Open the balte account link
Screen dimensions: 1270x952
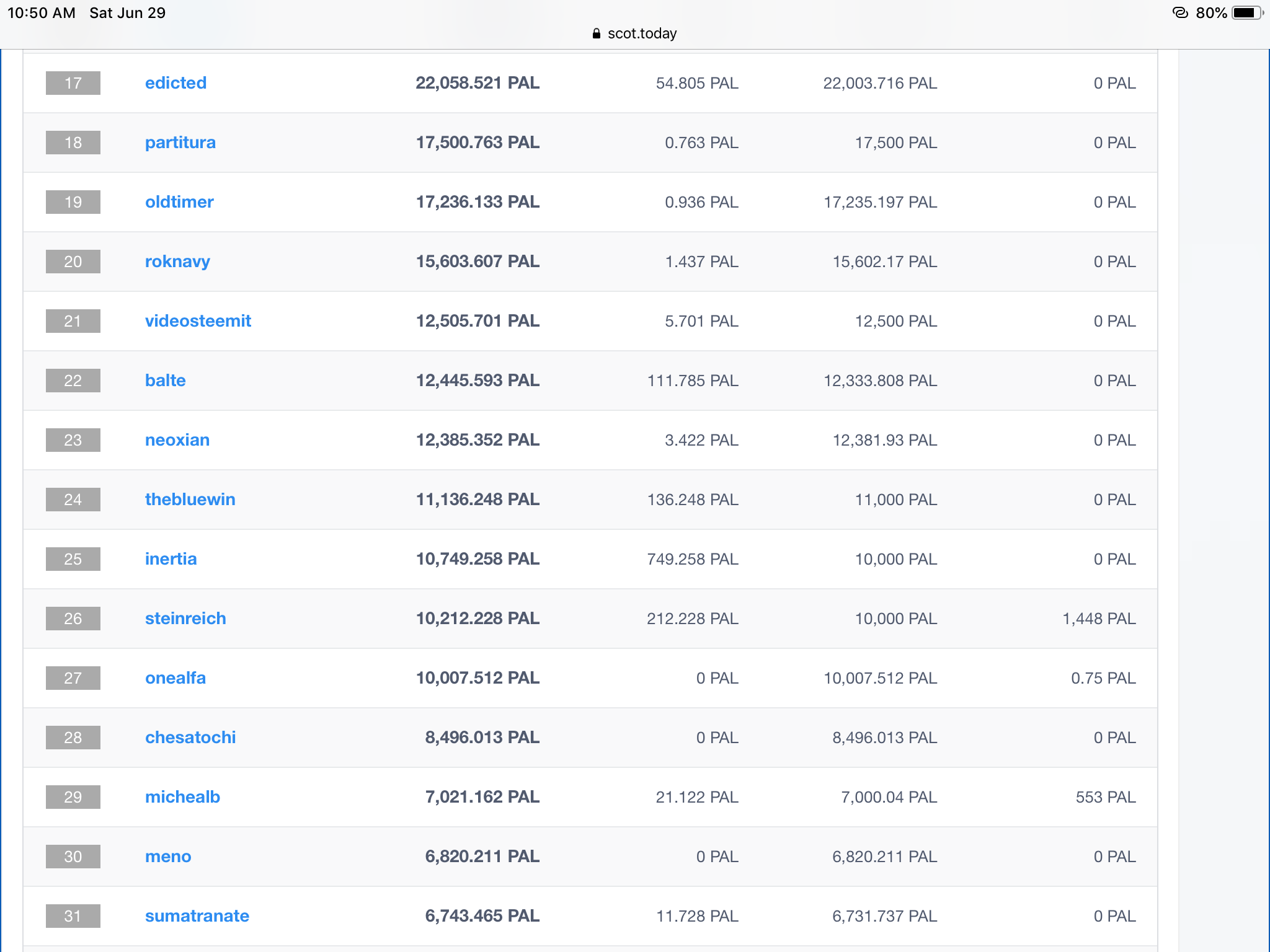[165, 381]
